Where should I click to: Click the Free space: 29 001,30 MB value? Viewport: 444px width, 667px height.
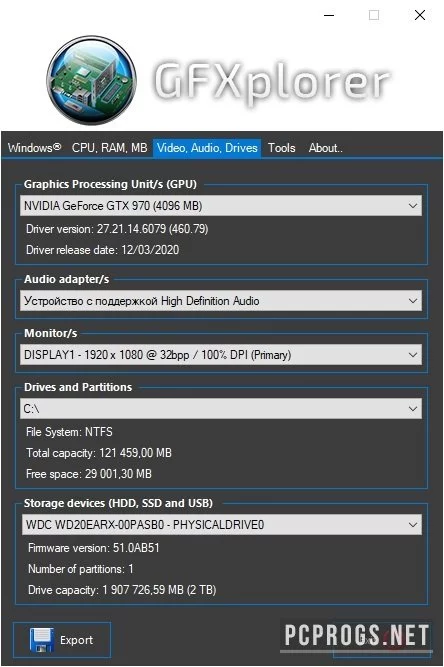(x=89, y=473)
